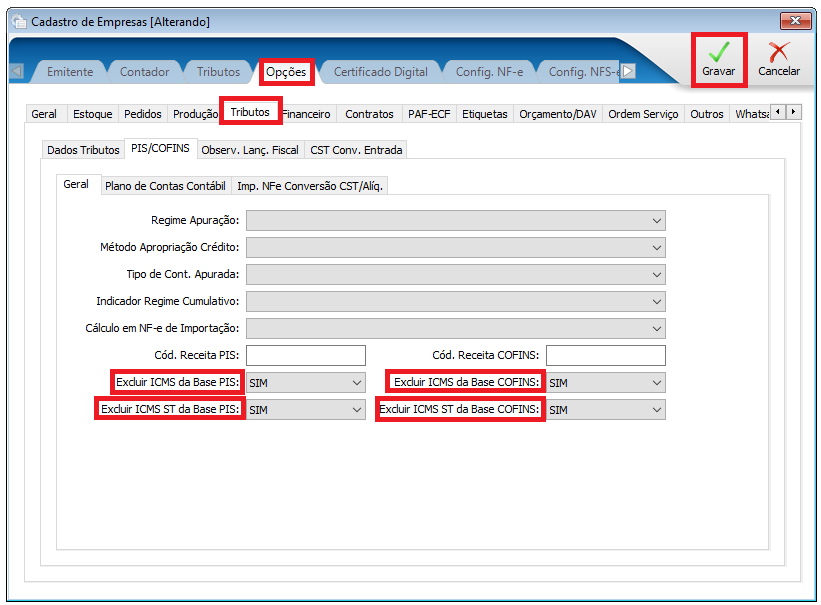
Task: Click the red Cancelar X icon
Action: 778,52
